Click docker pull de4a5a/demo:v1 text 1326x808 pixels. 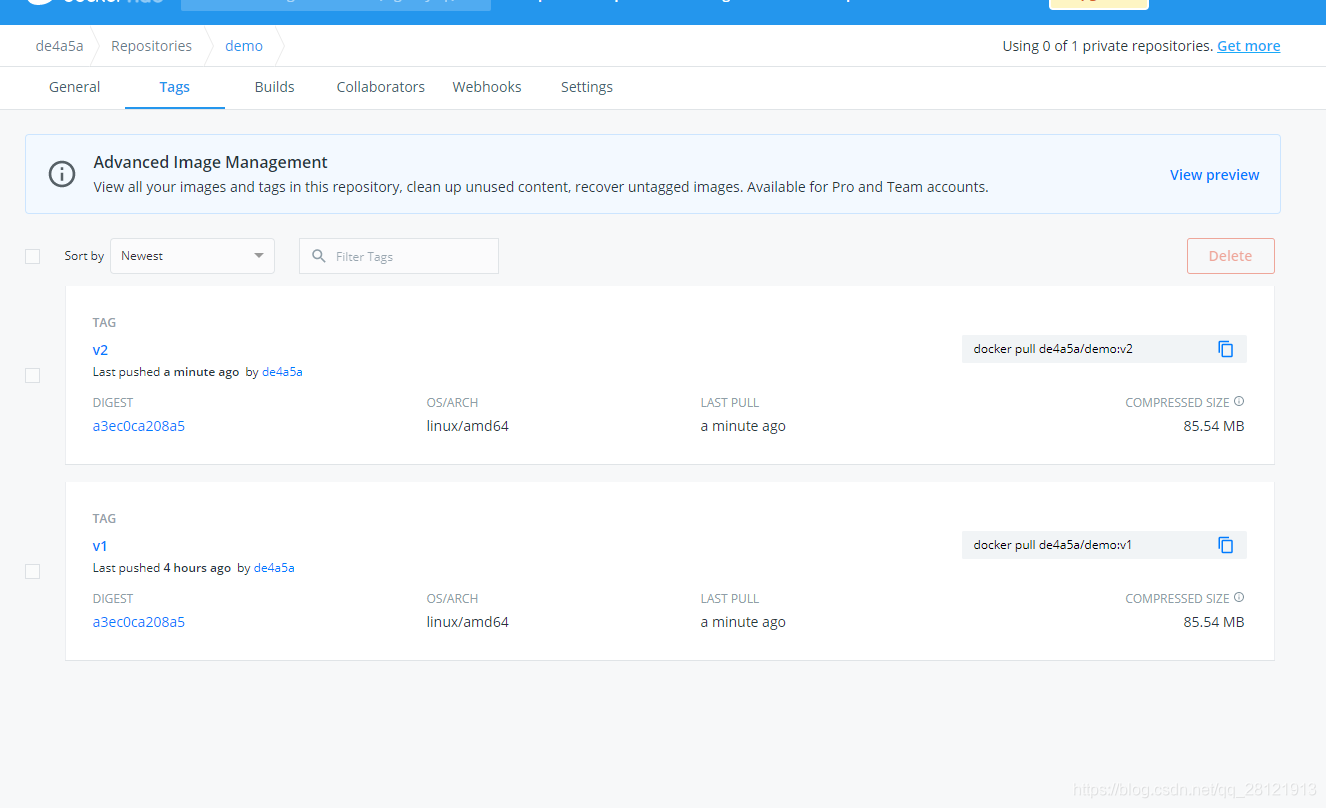pos(1053,545)
